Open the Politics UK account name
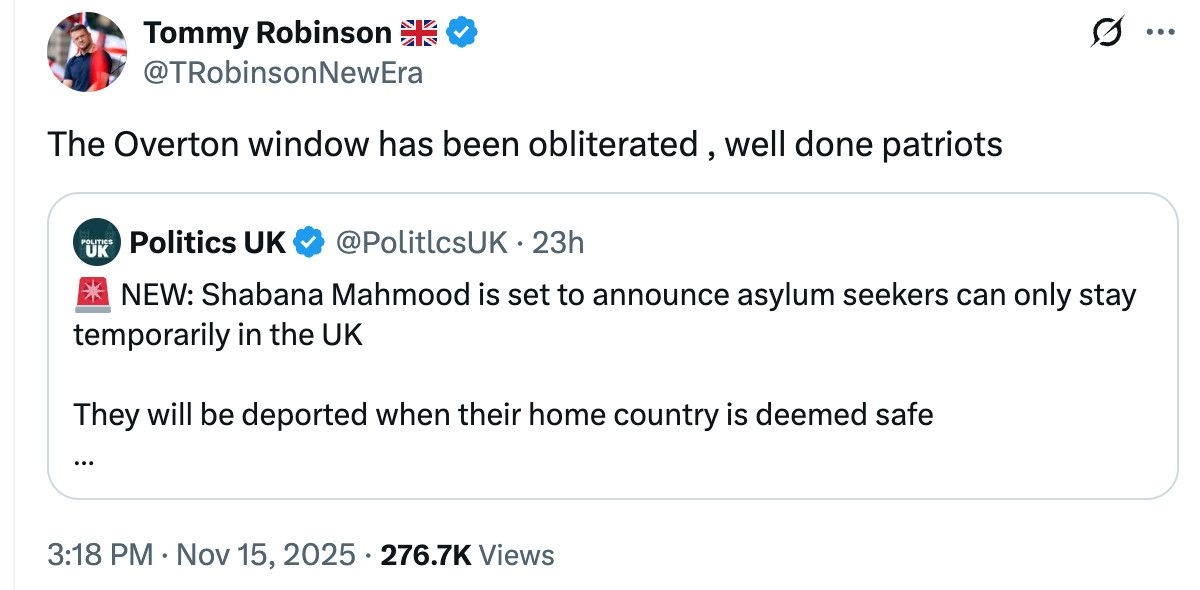The width and height of the screenshot is (1200, 590). (x=208, y=242)
